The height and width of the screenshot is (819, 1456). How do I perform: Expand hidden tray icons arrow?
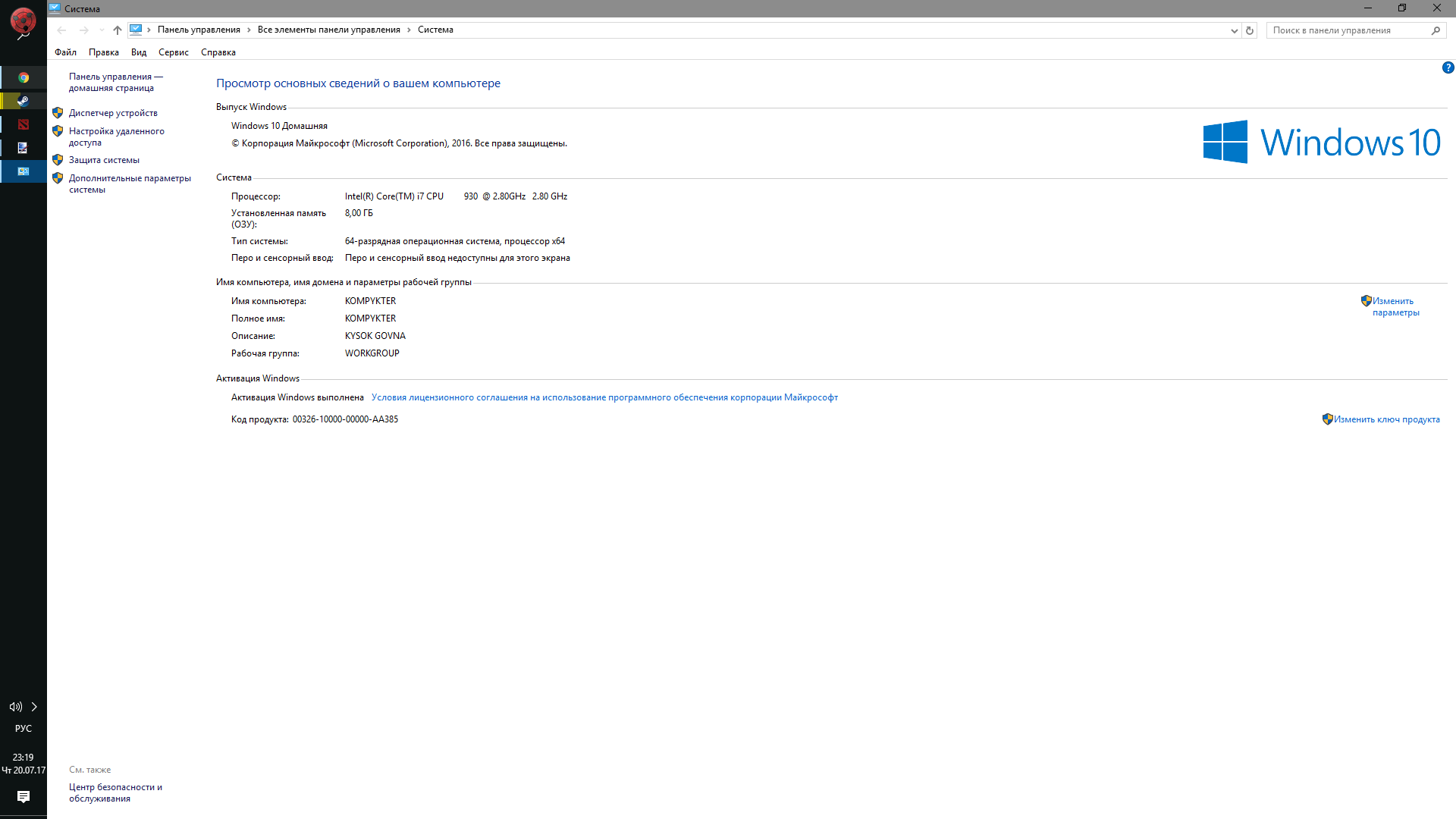(34, 707)
